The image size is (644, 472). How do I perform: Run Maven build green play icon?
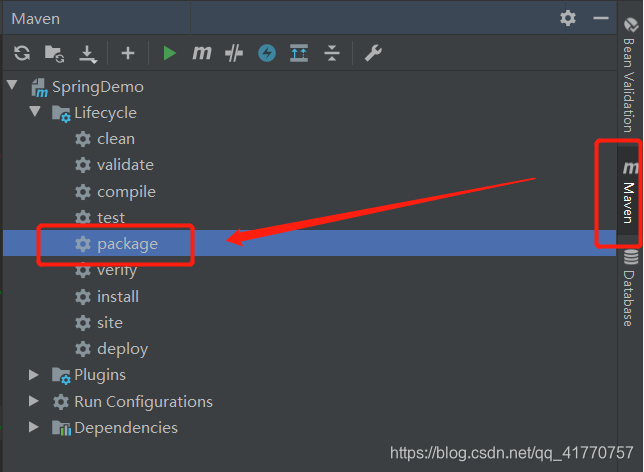coord(169,53)
